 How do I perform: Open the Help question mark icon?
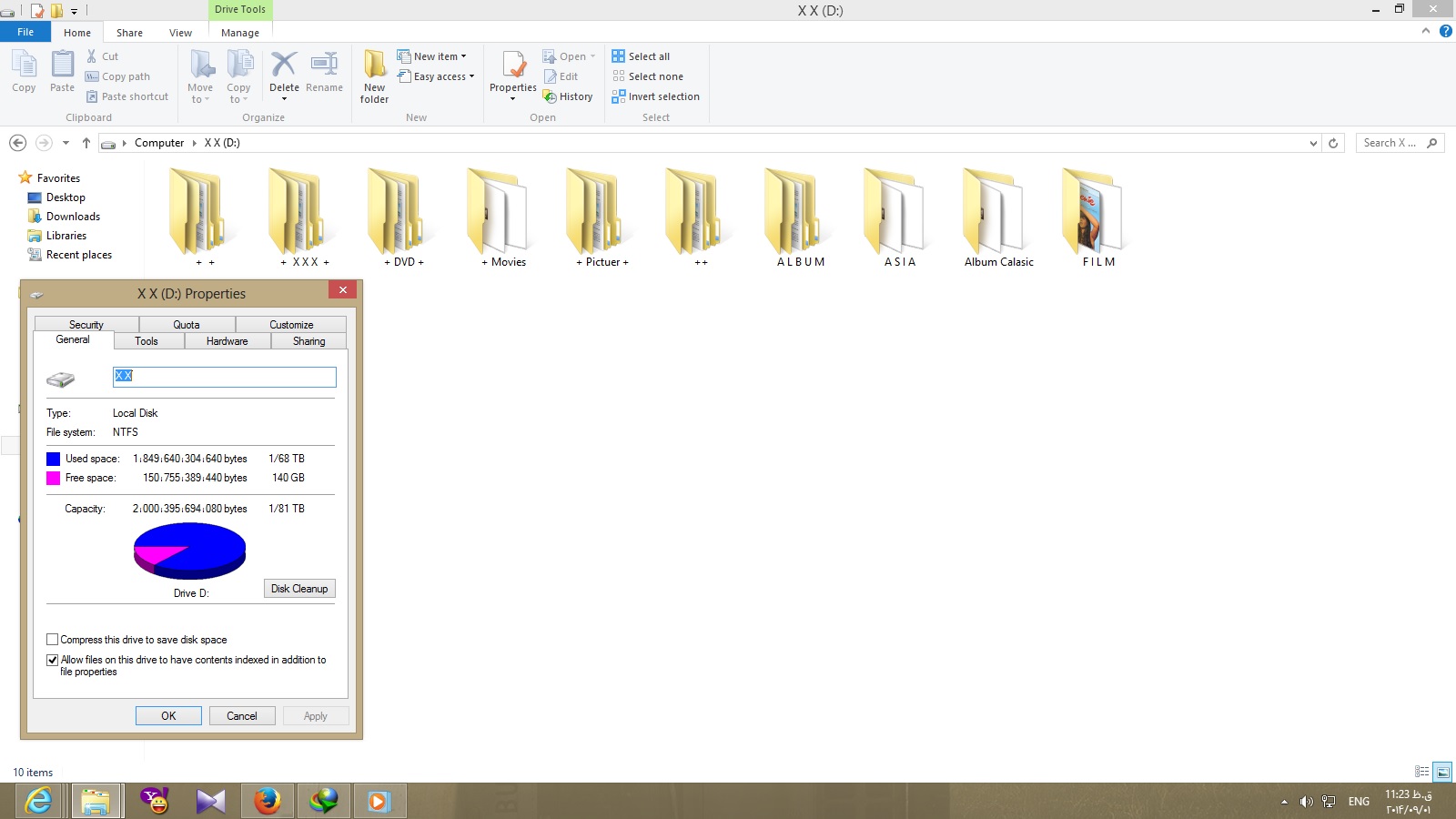coord(1445,31)
